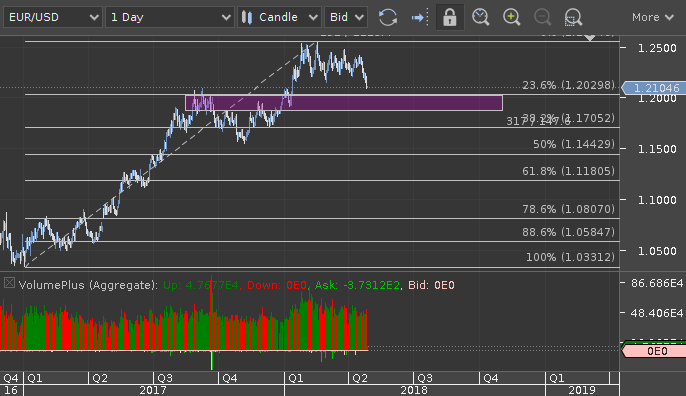Click the zoom to area magnifier icon
The width and height of the screenshot is (686, 396).
(x=573, y=18)
